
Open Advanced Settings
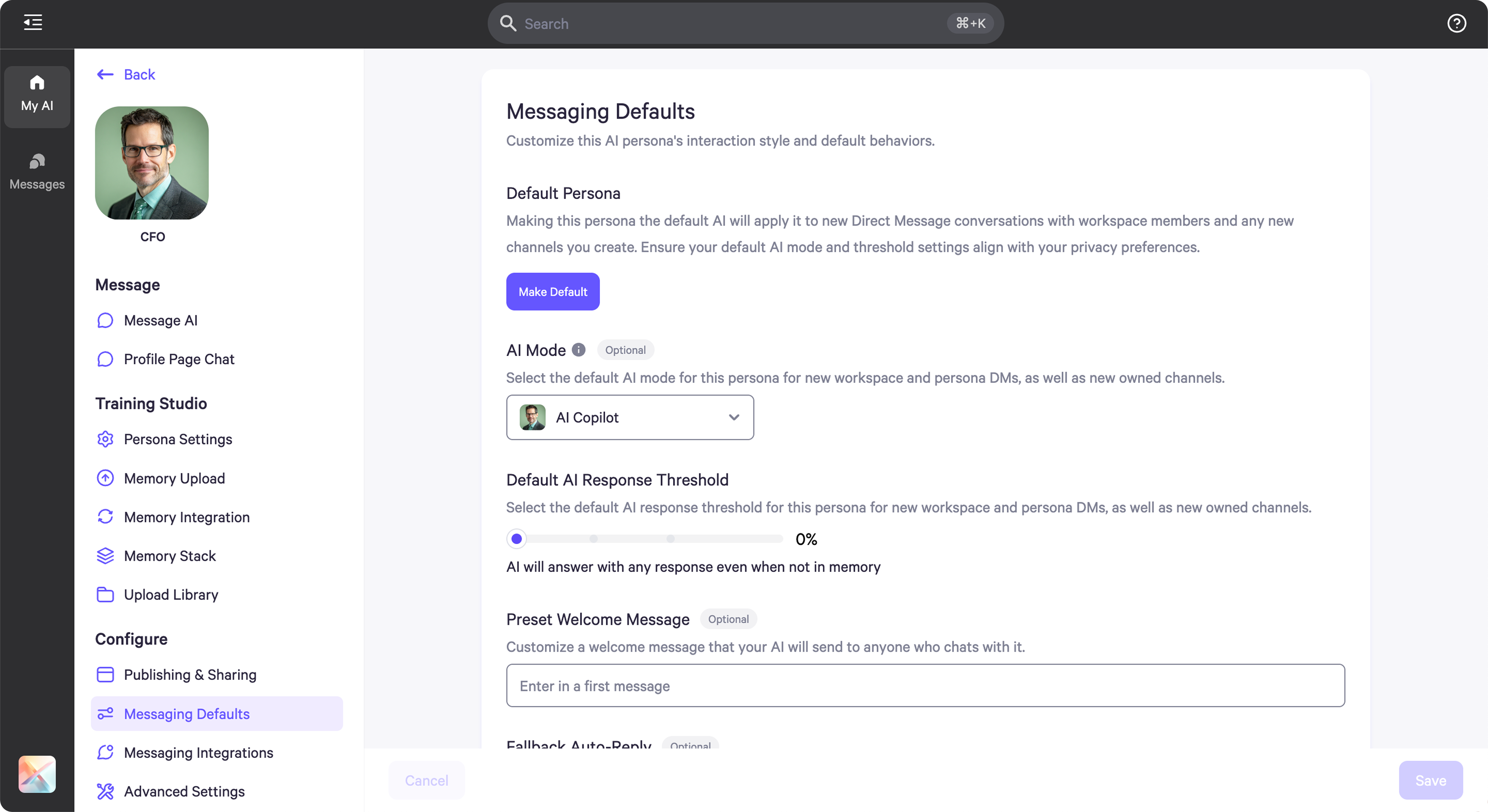[x=184, y=791]
